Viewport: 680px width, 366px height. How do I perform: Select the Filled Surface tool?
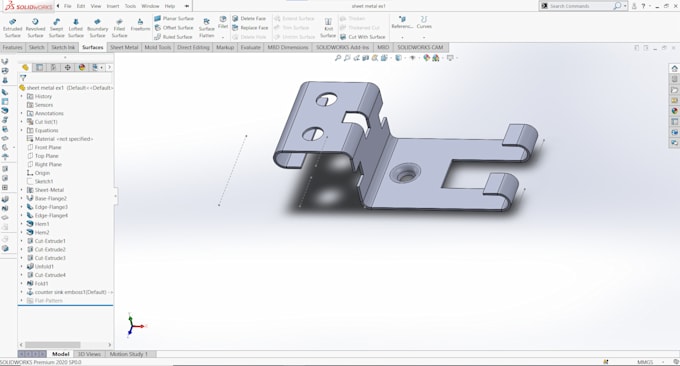pyautogui.click(x=119, y=28)
